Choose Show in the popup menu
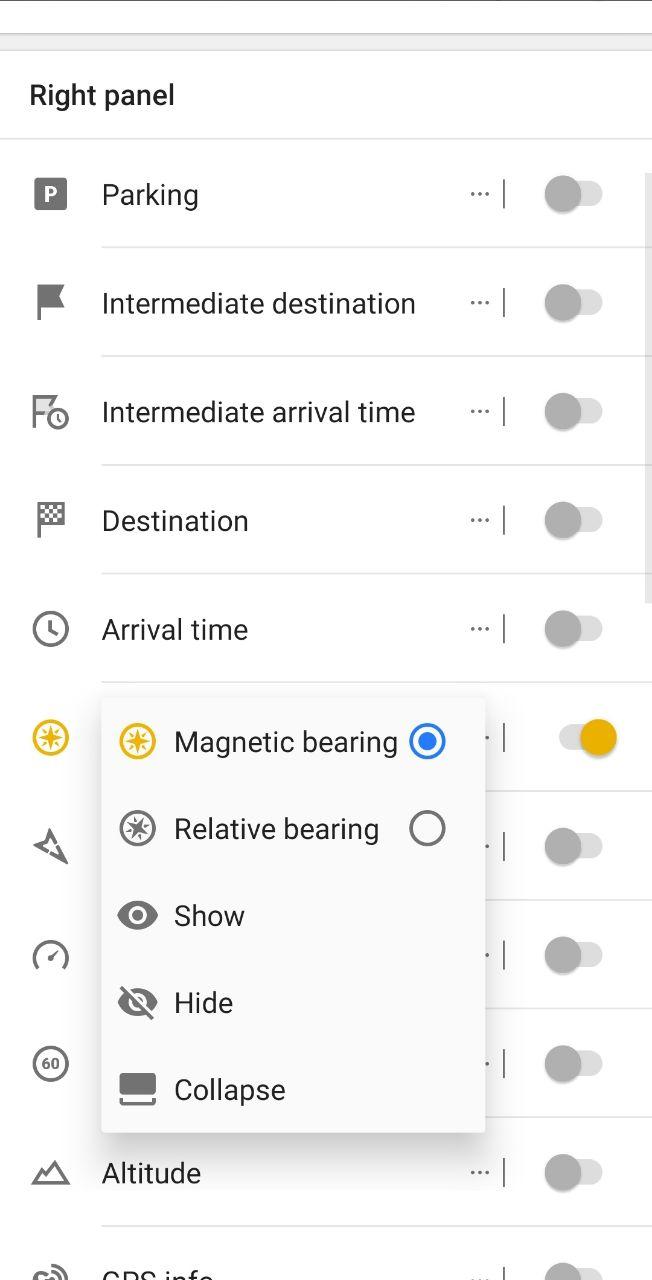 (x=293, y=916)
